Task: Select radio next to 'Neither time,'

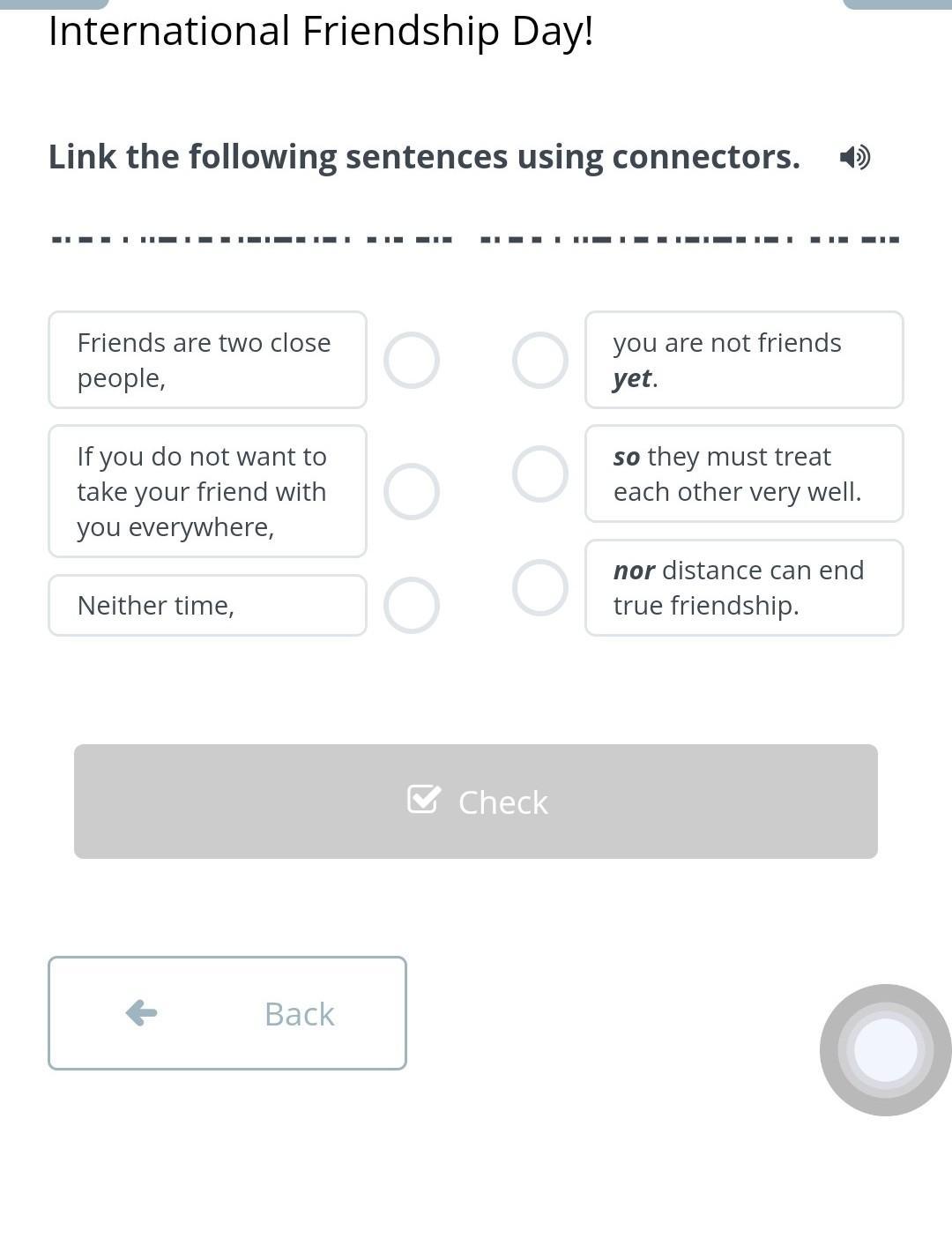Action: (412, 605)
